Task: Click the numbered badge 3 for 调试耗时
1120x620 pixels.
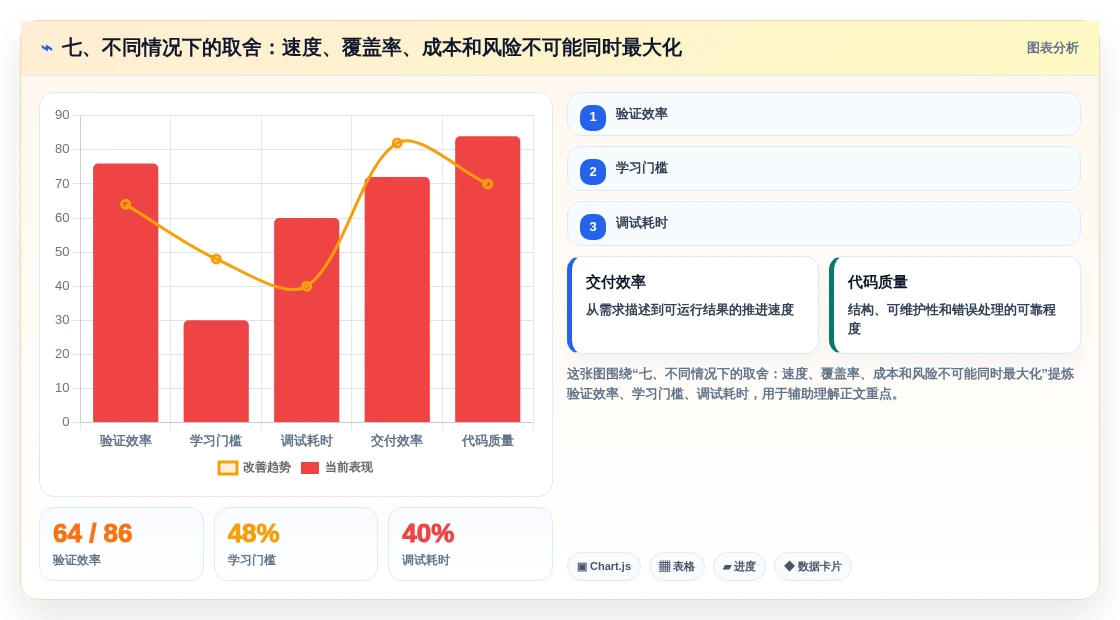Action: (x=593, y=226)
